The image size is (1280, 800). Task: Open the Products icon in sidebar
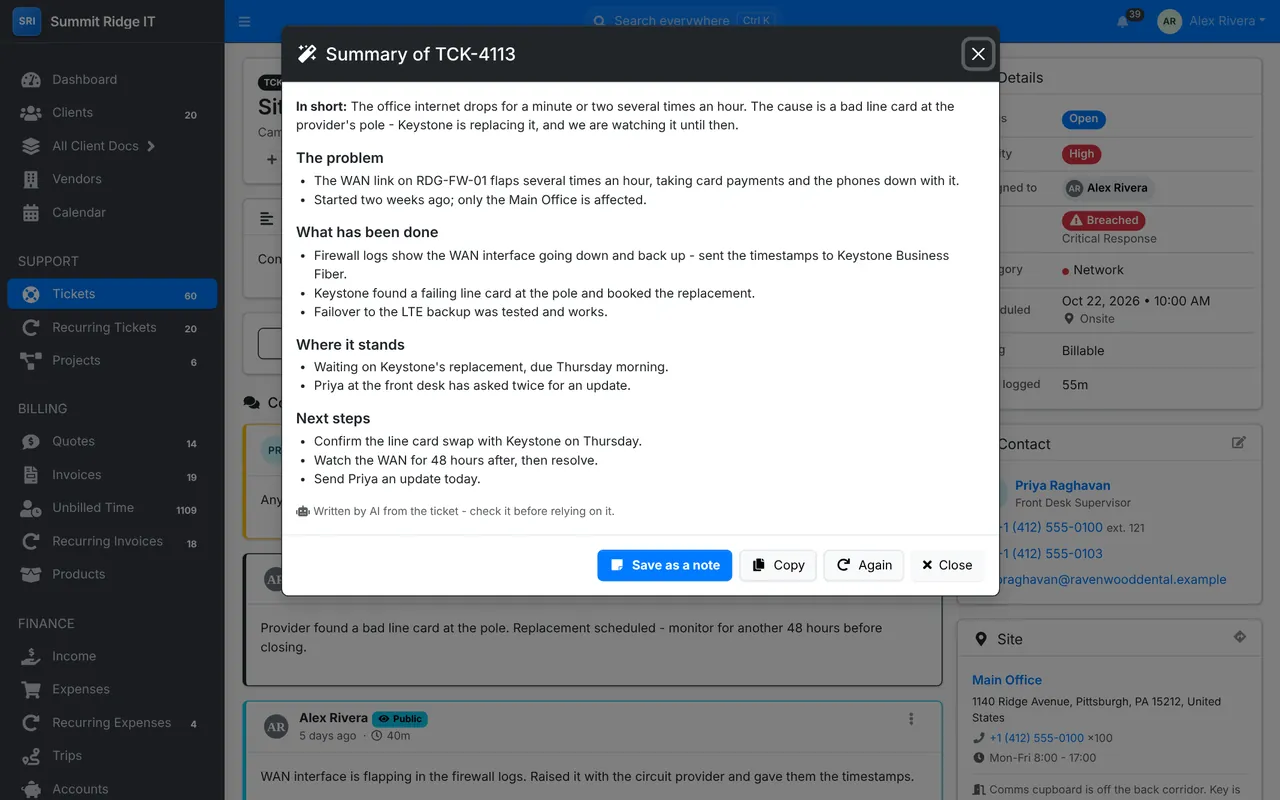(31, 574)
